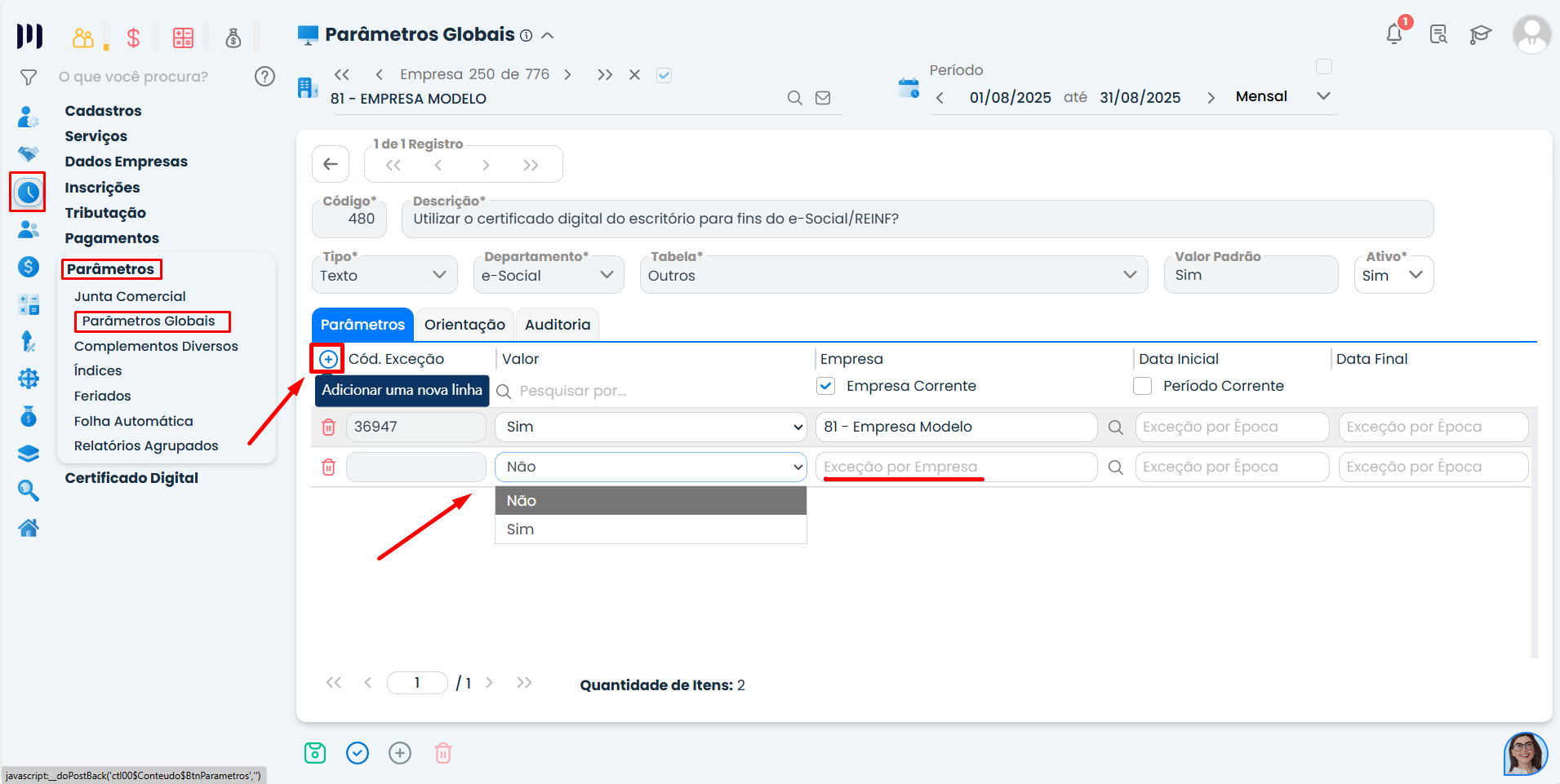Uncheck the Empresa Corrente checkbox
This screenshot has width=1560, height=784.
(x=826, y=386)
